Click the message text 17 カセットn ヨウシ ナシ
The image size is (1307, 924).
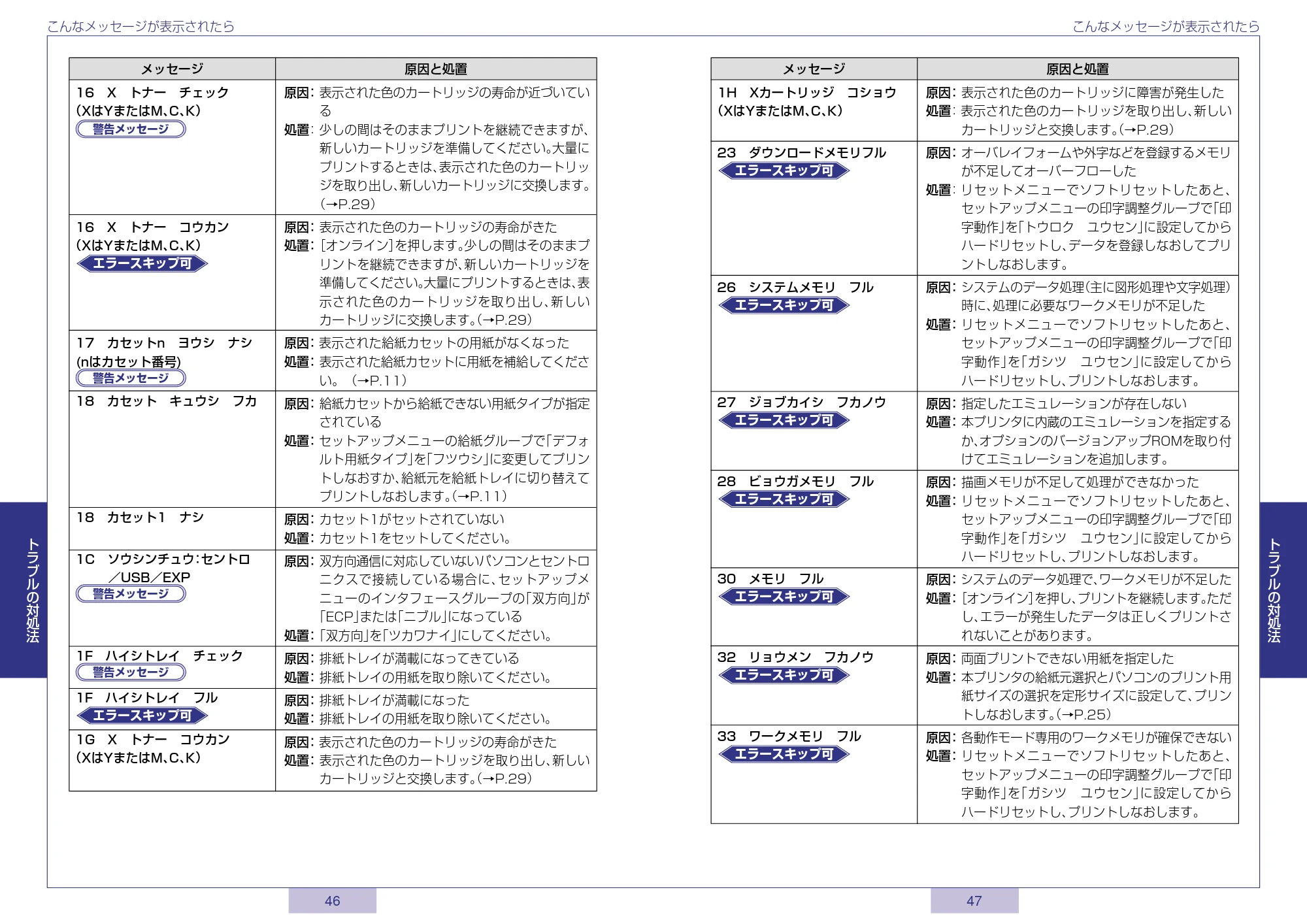pyautogui.click(x=164, y=342)
